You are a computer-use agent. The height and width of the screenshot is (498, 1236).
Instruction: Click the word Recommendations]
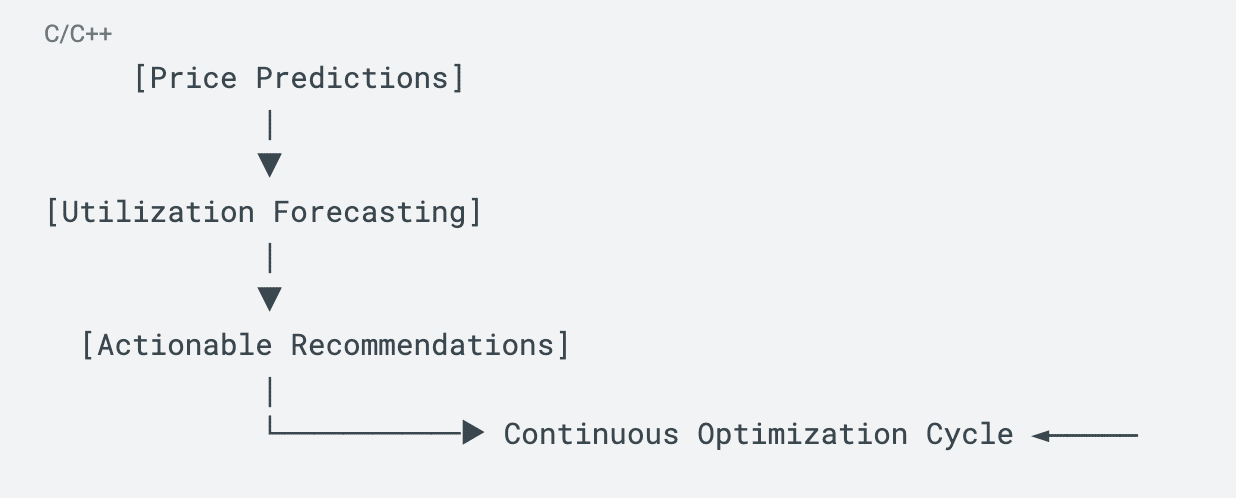430,345
